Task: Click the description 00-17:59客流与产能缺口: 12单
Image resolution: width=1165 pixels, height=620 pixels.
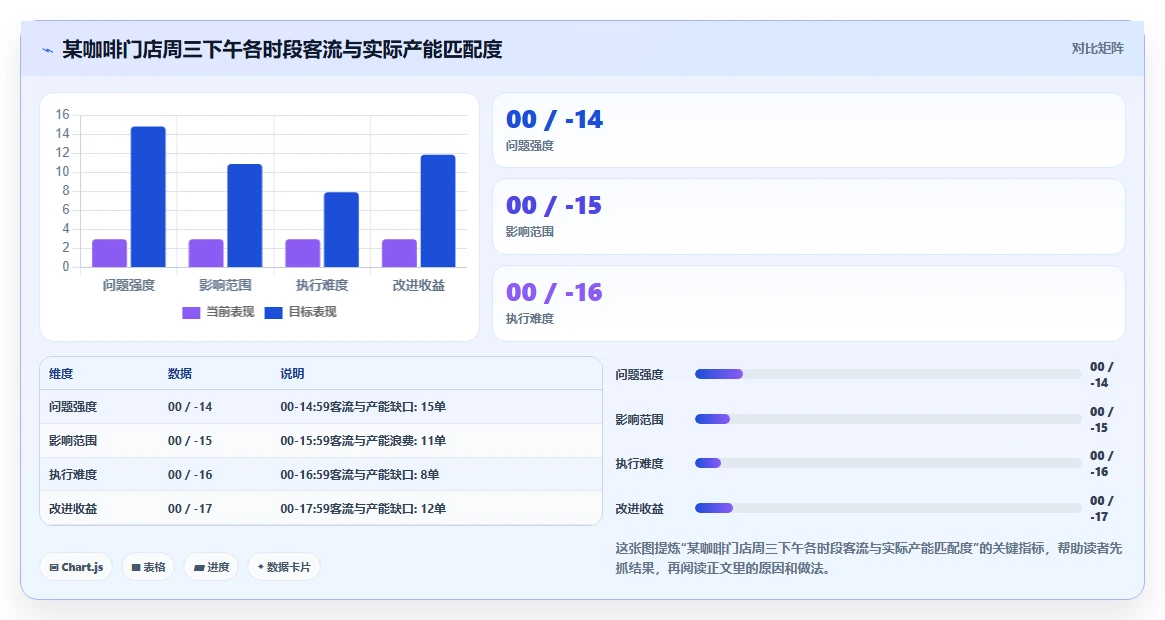Action: (363, 509)
